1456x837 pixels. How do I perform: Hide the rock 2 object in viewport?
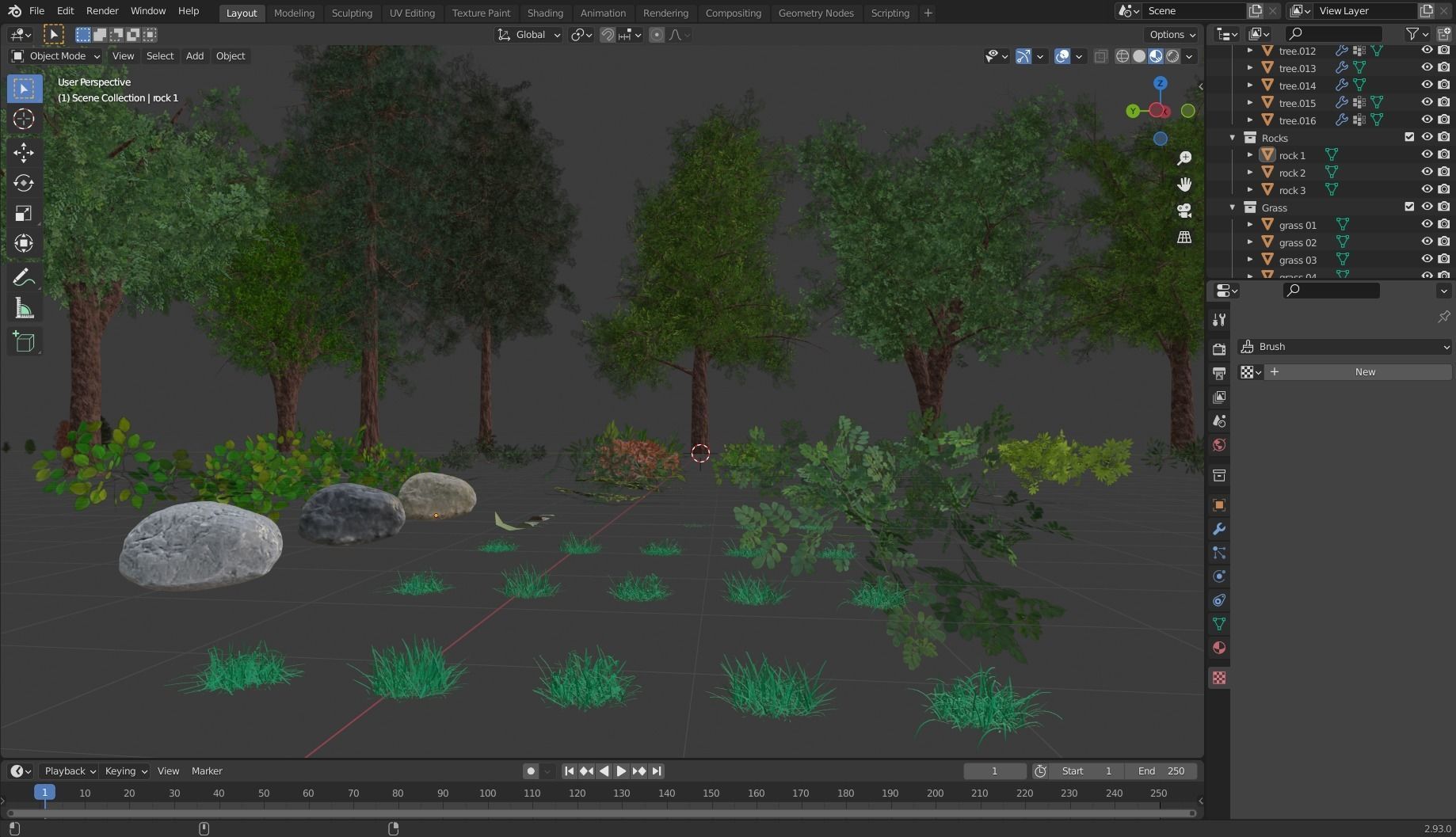(1427, 172)
